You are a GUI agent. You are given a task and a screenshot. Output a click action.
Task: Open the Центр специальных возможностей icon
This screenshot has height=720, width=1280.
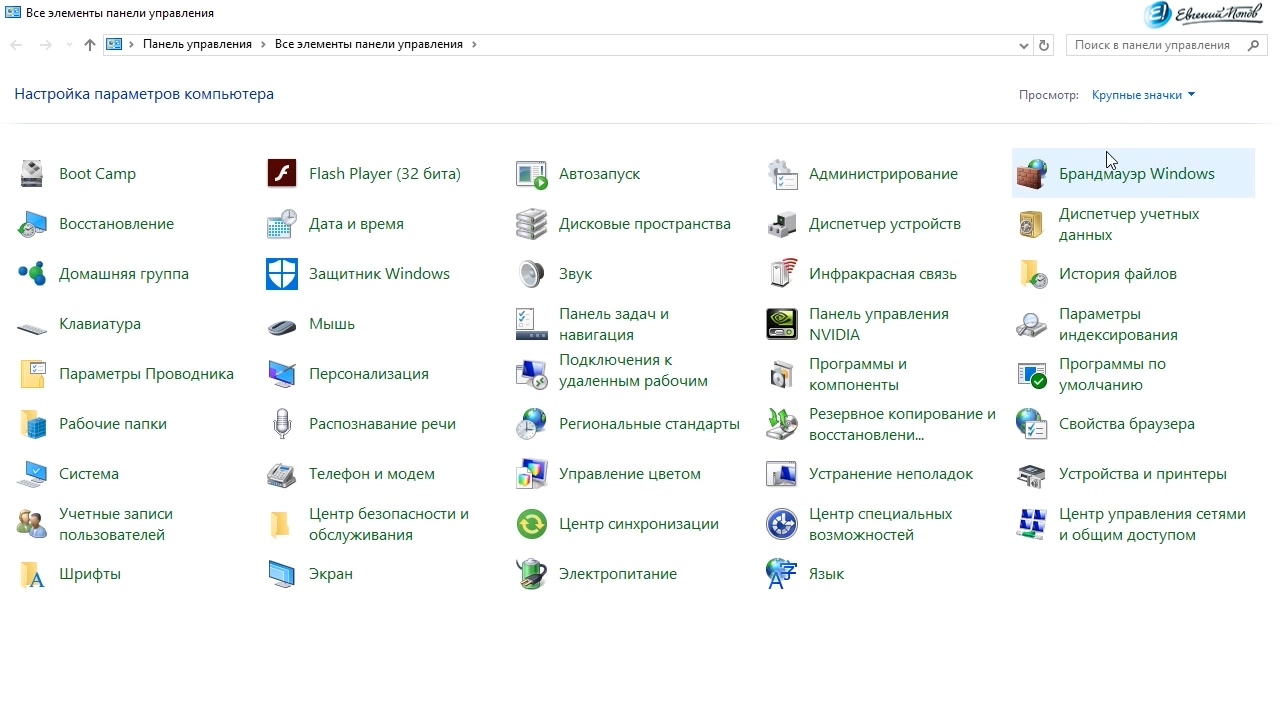tap(782, 524)
